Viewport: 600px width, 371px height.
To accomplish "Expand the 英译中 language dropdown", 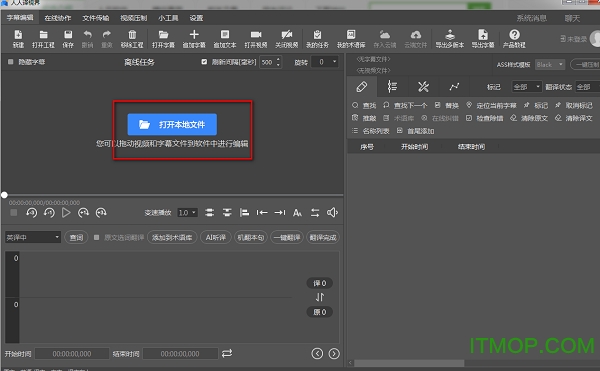I will 33,237.
